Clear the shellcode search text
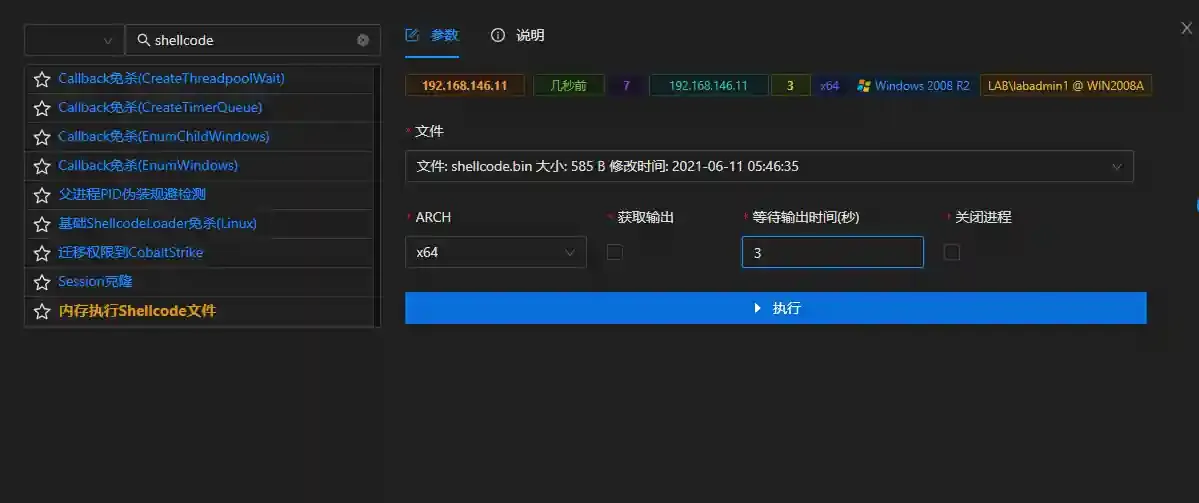The height and width of the screenshot is (503, 1199). (x=363, y=40)
